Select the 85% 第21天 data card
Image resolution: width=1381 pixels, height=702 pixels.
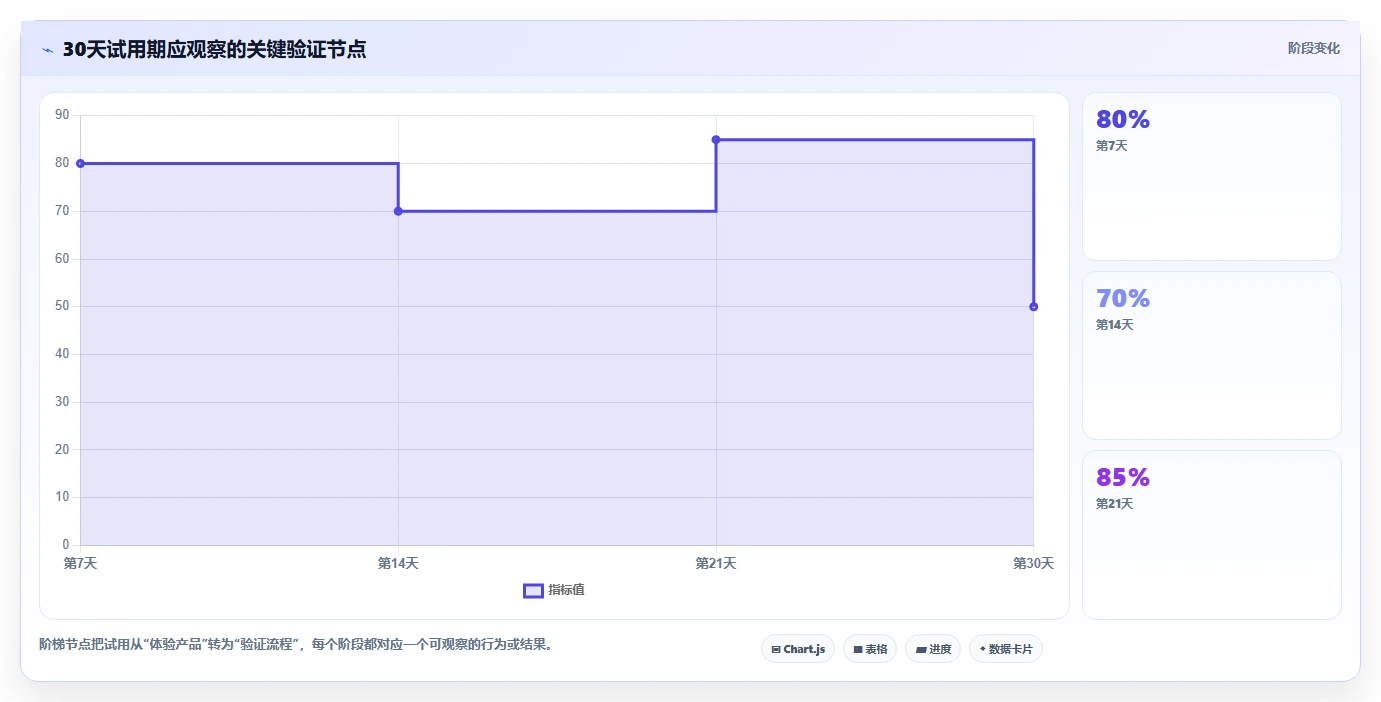1211,534
